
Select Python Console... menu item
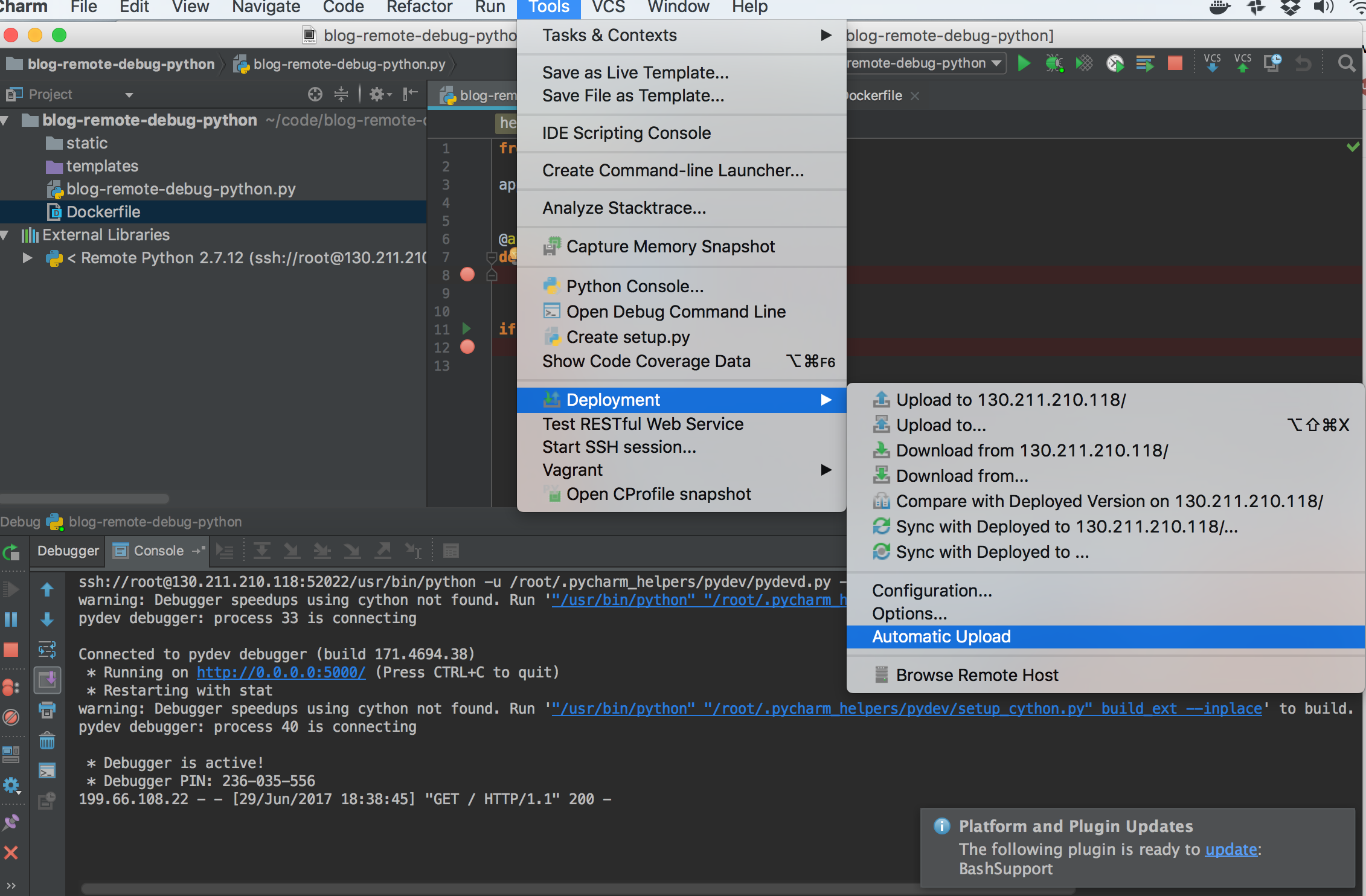coord(681,286)
